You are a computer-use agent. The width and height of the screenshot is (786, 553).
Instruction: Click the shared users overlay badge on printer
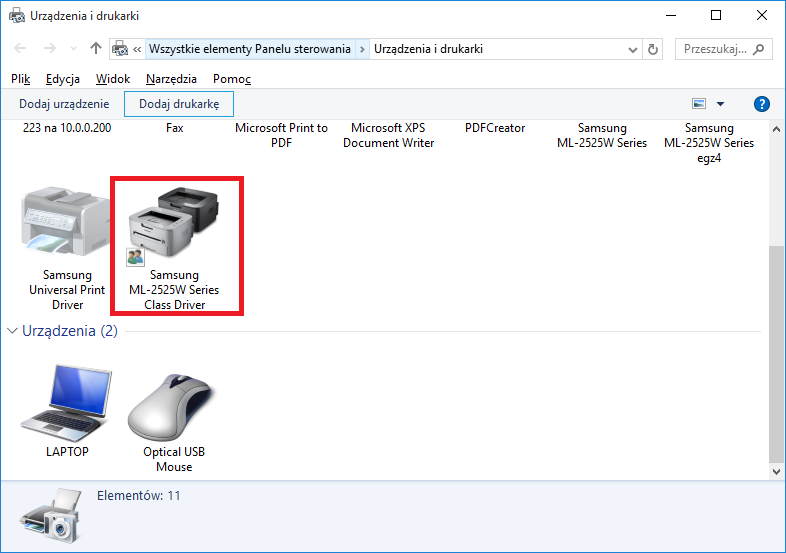(x=135, y=257)
